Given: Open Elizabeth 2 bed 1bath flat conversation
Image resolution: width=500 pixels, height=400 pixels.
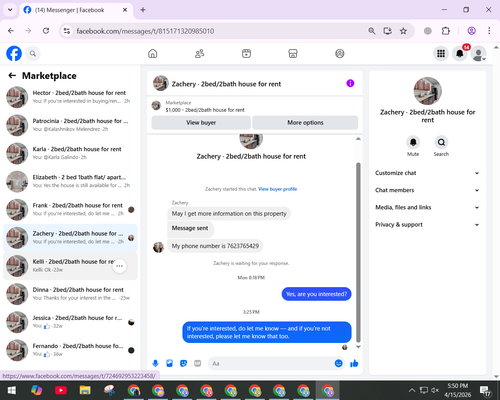Looking at the screenshot, I should click(x=70, y=181).
